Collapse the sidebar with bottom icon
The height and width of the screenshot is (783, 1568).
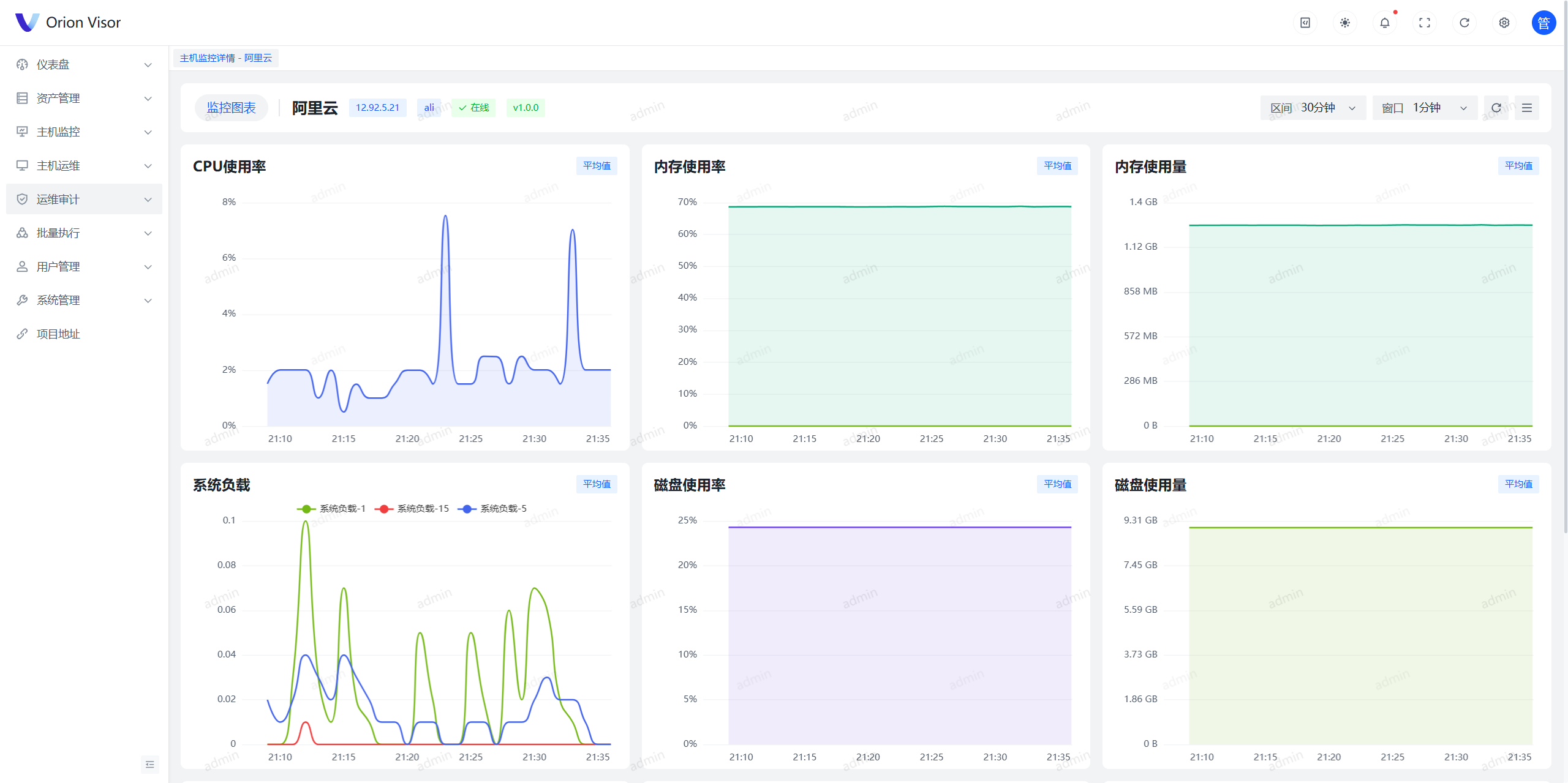pyautogui.click(x=149, y=764)
